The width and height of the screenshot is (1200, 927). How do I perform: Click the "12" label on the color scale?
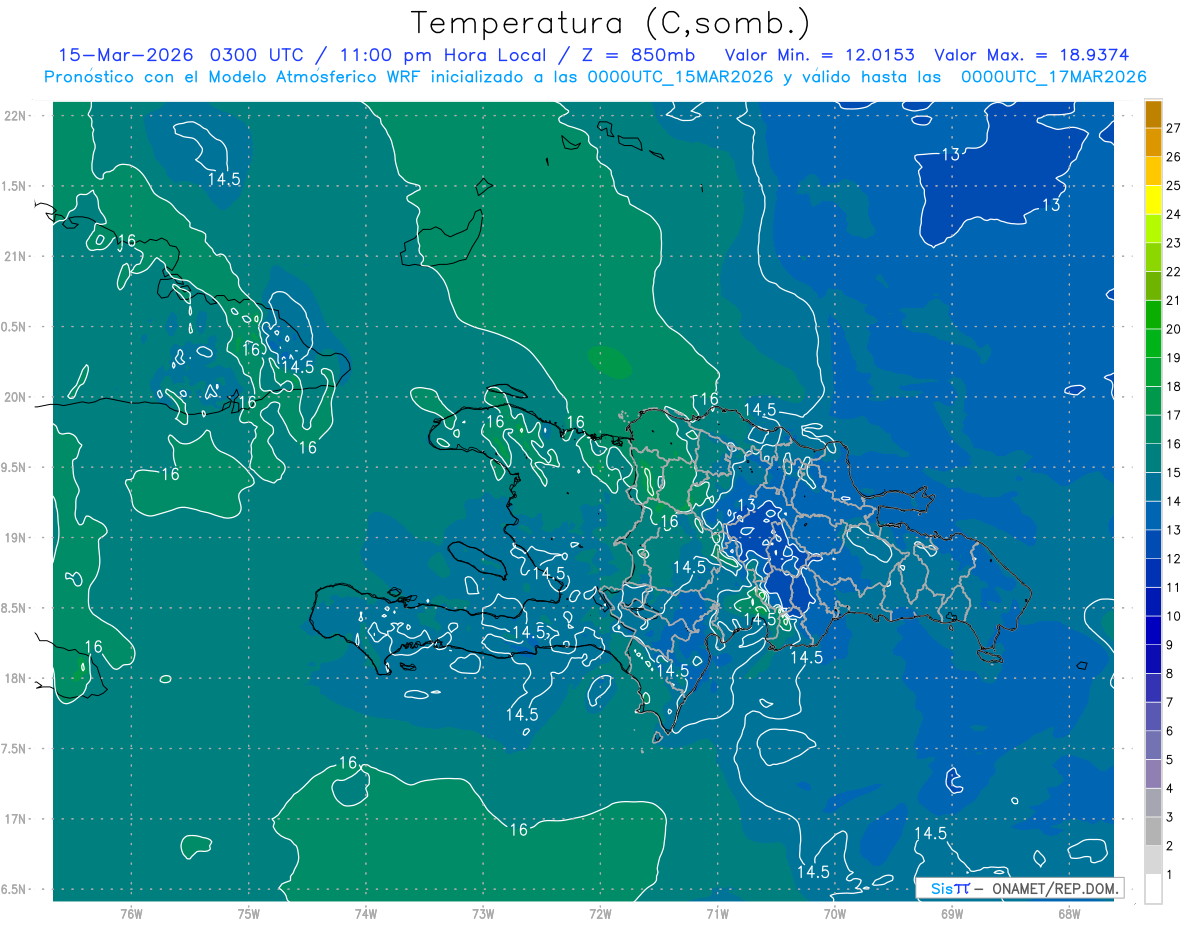[x=1174, y=559]
